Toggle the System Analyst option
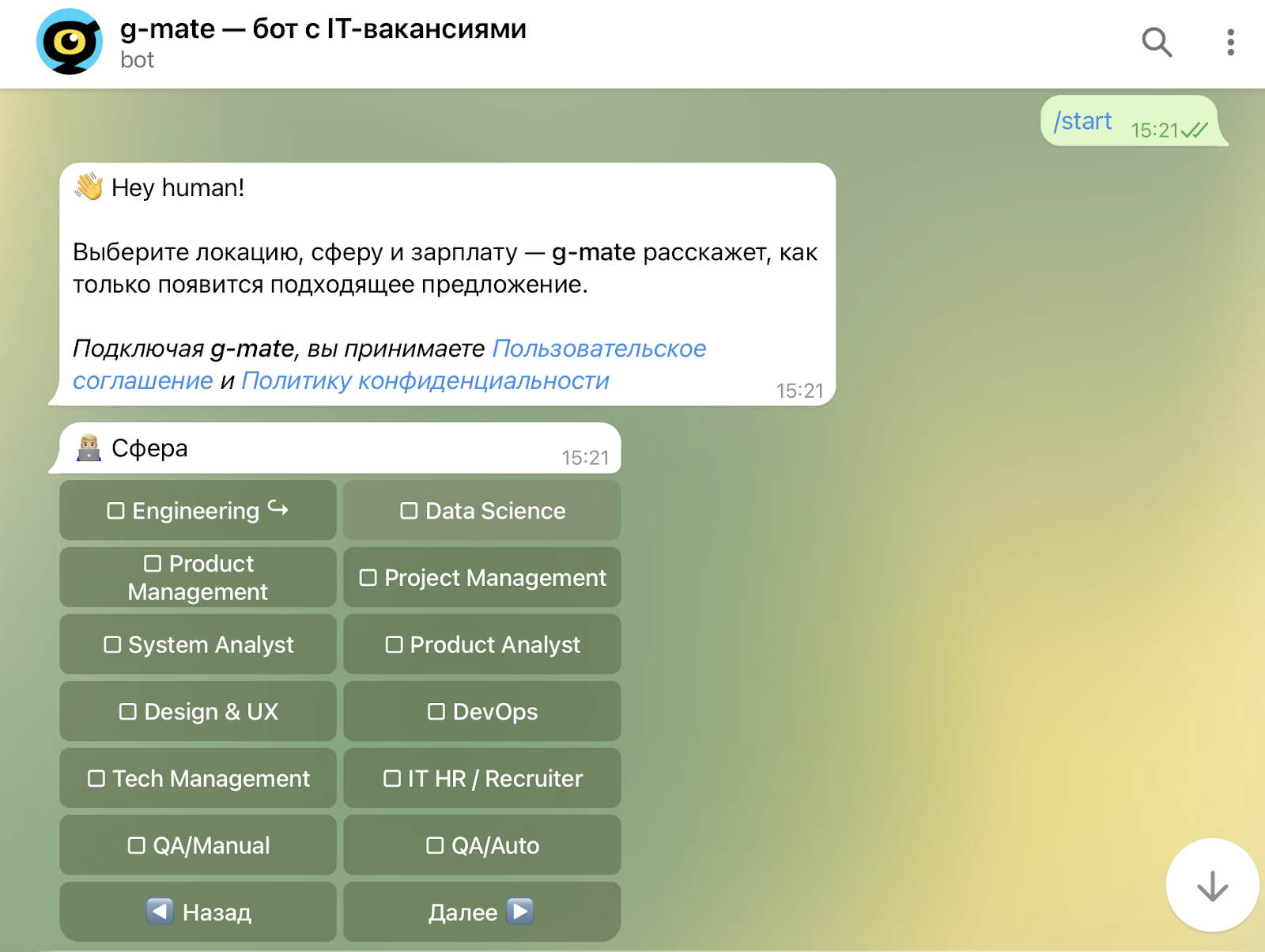Screen dimensions: 1265x952 click(198, 644)
